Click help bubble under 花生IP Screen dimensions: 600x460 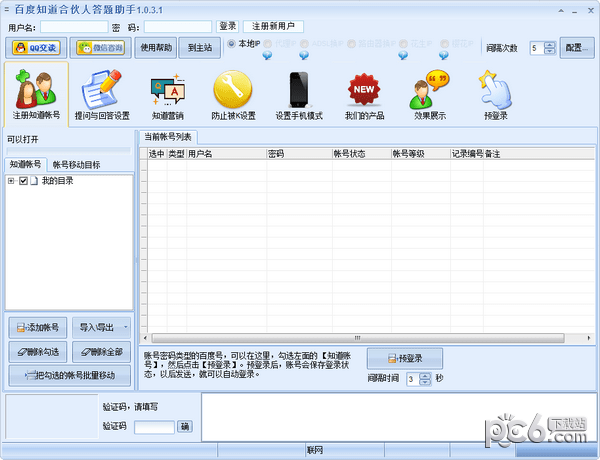click(403, 55)
